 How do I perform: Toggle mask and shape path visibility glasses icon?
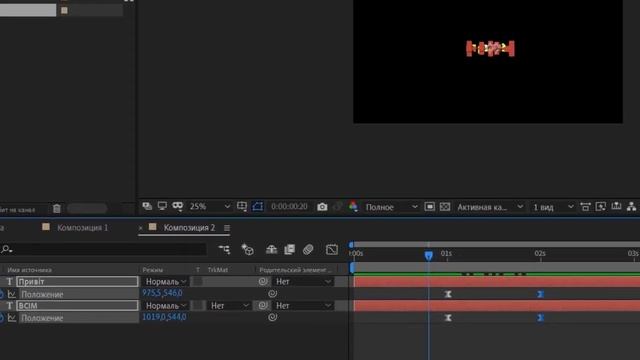[x=178, y=207]
